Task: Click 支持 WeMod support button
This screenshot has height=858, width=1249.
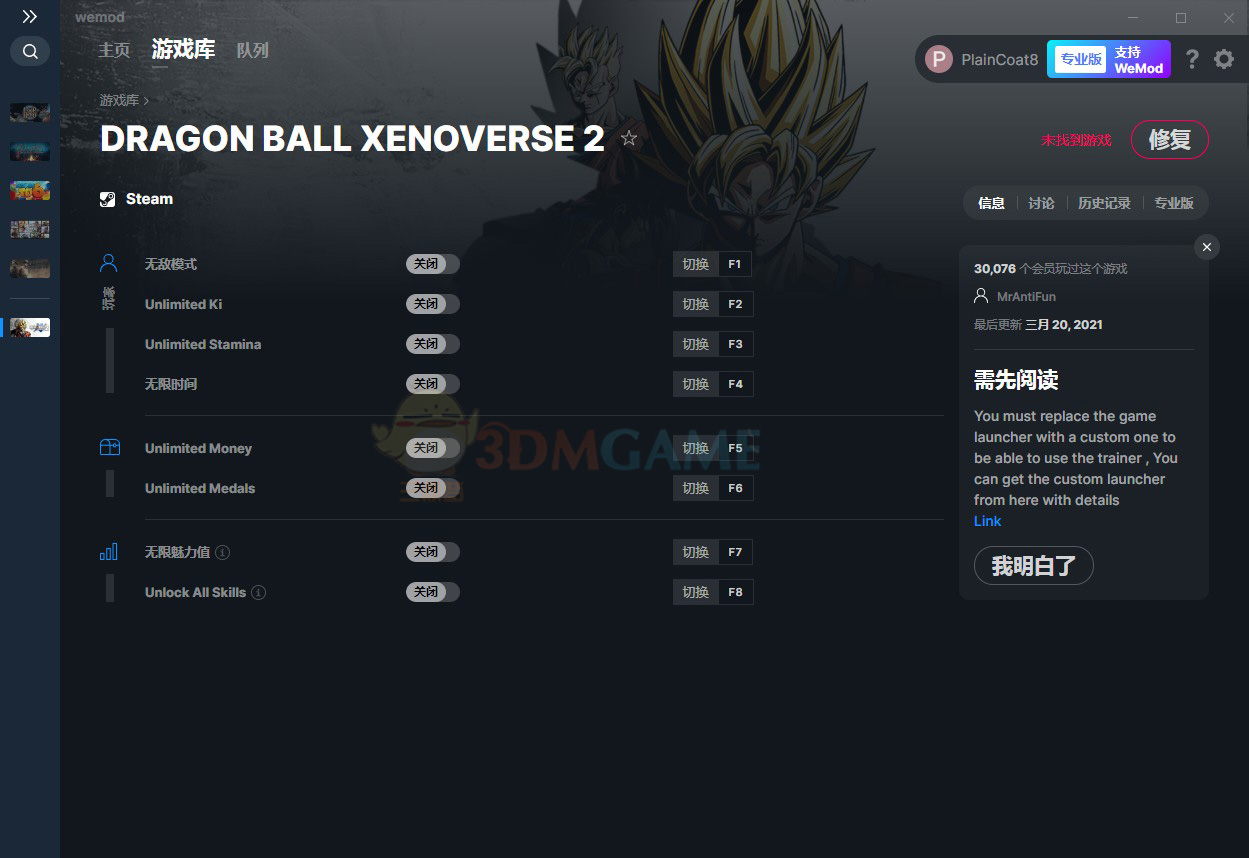Action: 1139,60
